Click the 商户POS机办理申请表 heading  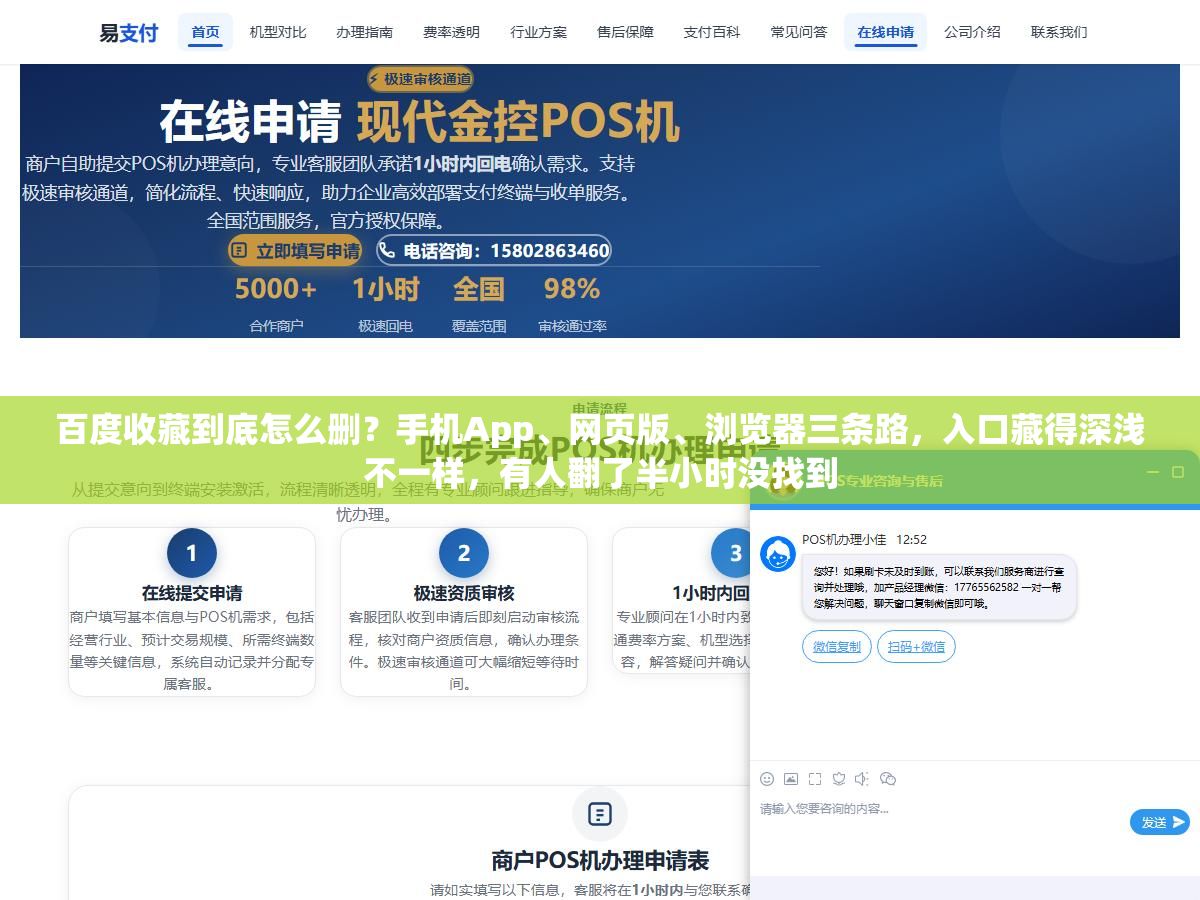pos(600,860)
